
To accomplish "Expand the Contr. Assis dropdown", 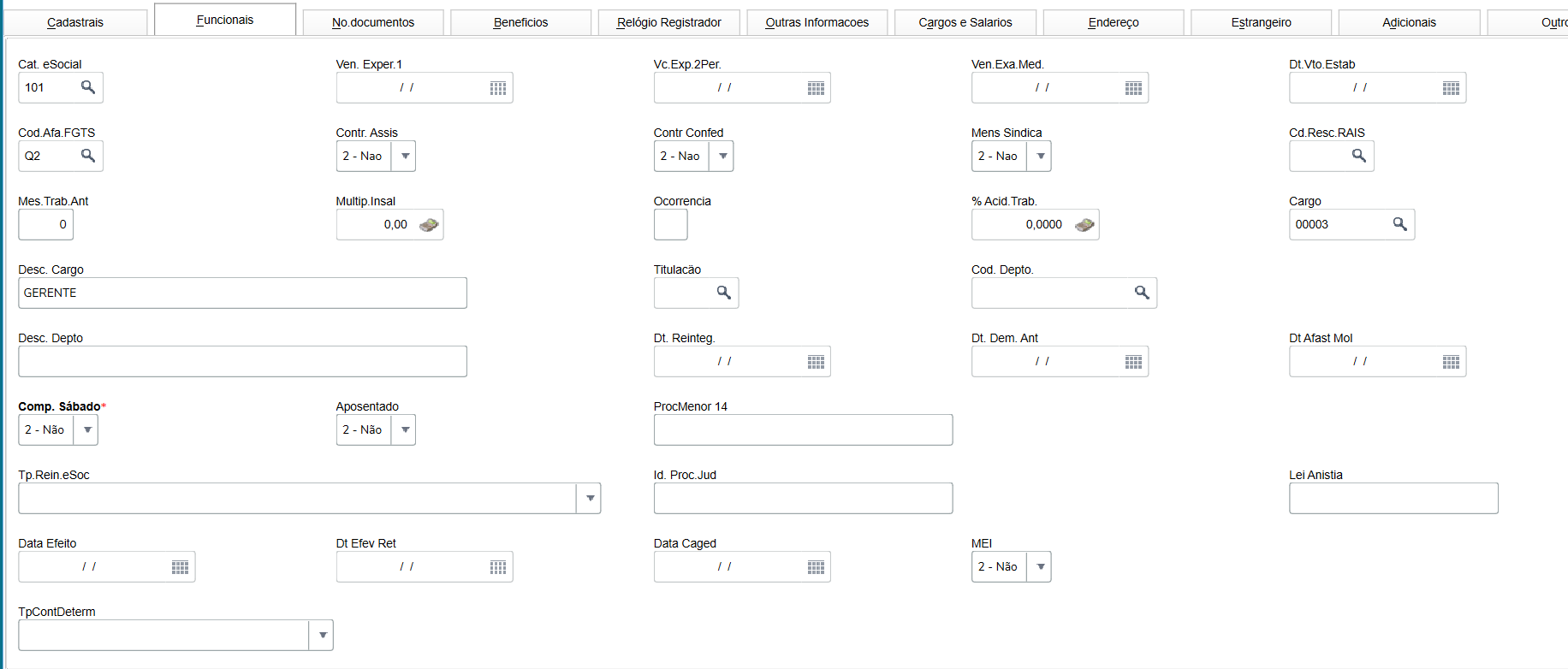I will pos(405,157).
